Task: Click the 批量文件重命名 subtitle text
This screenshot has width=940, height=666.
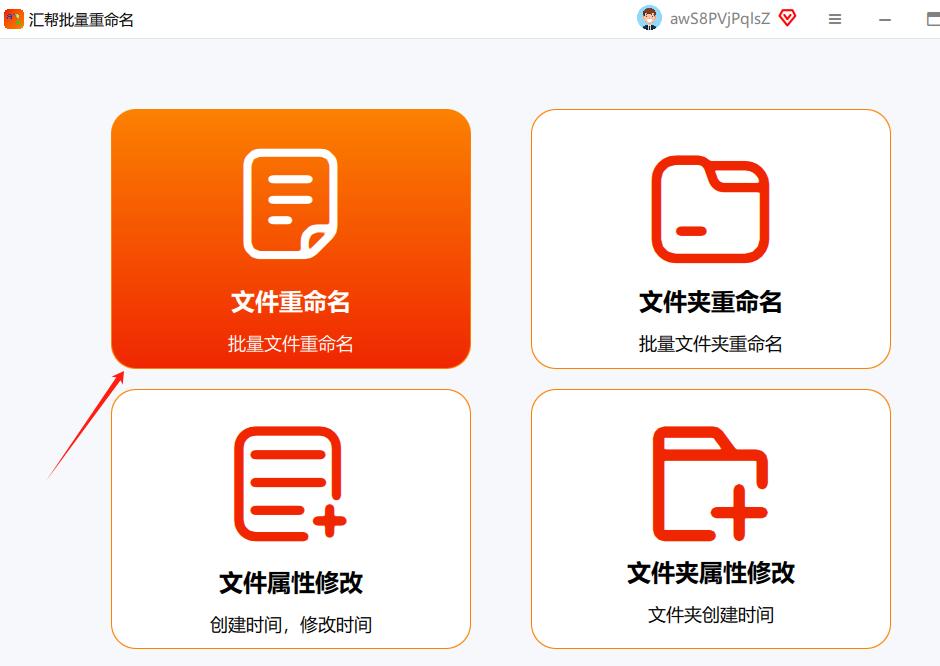Action: coord(291,344)
